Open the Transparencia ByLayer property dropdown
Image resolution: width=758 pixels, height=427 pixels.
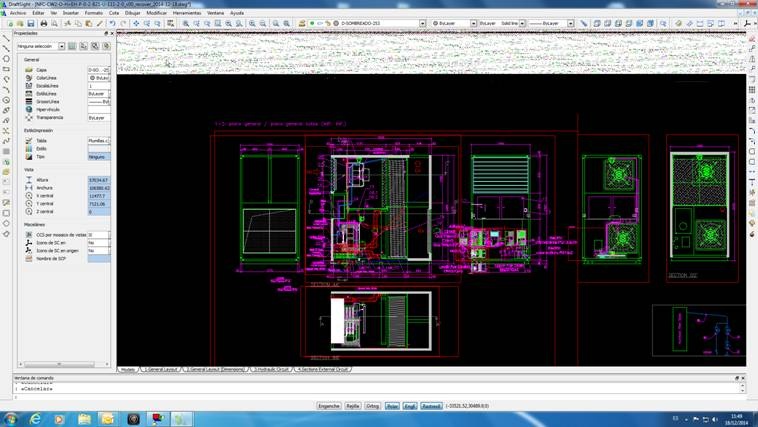pos(99,118)
